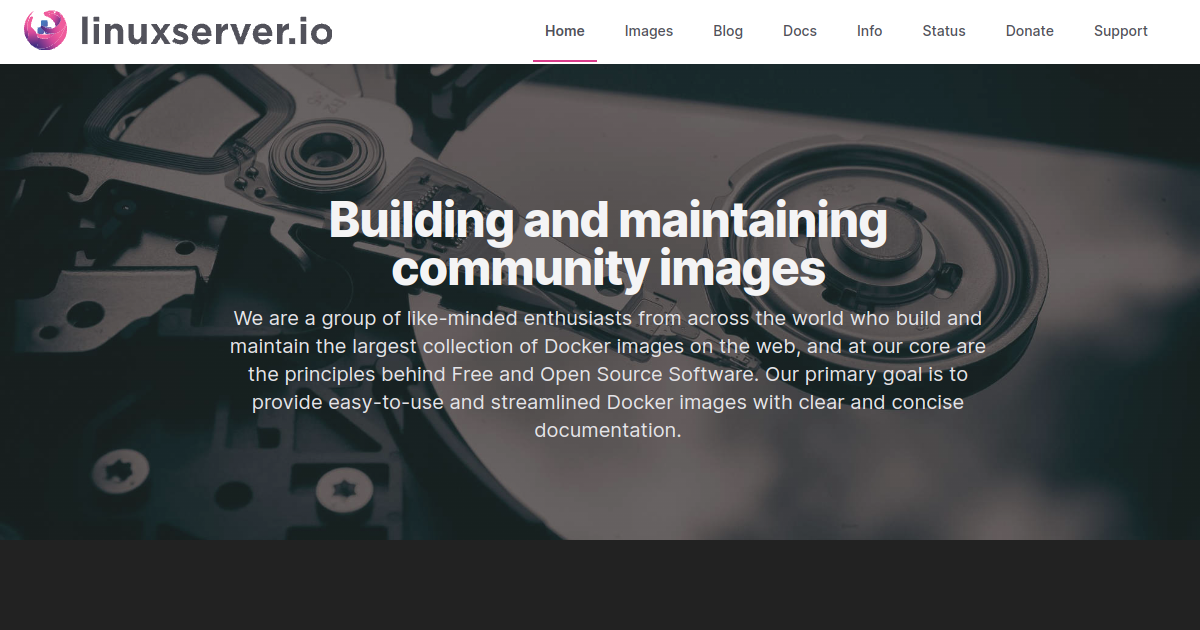Navigate to Docs
Viewport: 1200px width, 630px height.
coord(800,31)
